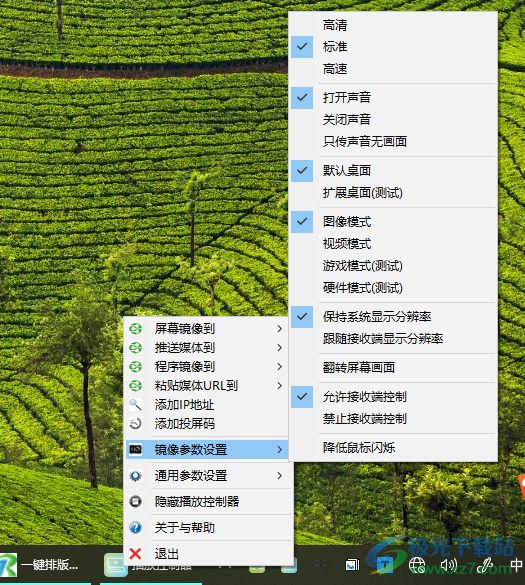Screen dimensions: 525x585
Task: Expand 程序镜像到 submenu arrow
Action: (x=280, y=367)
